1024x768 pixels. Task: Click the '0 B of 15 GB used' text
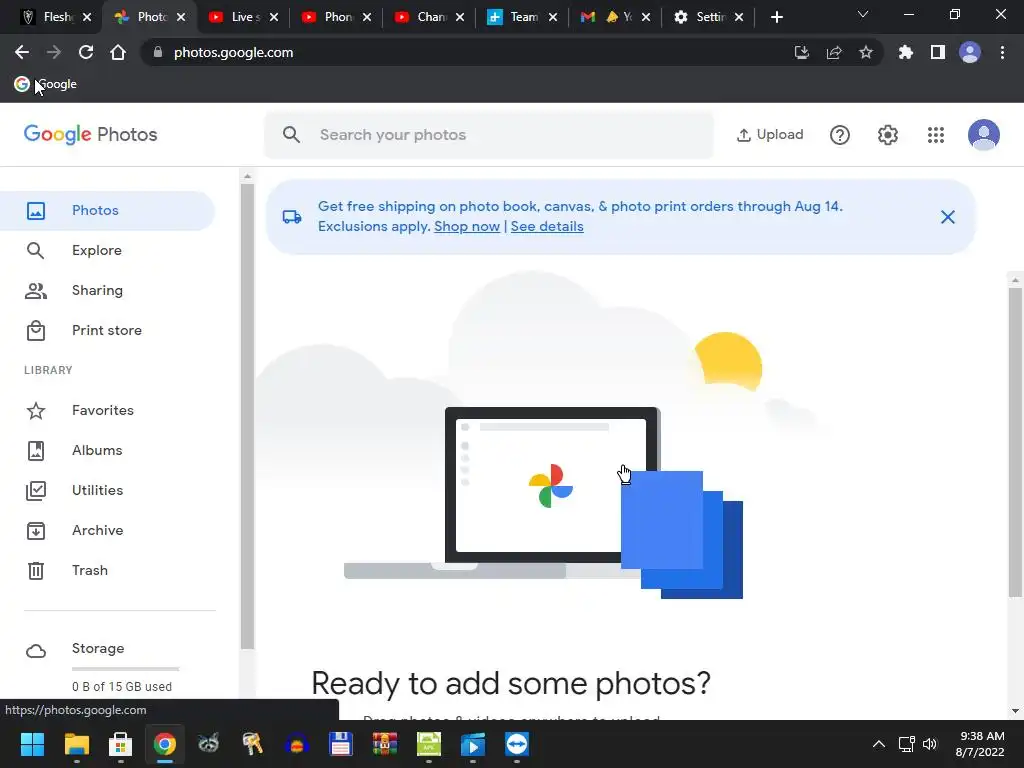[x=122, y=686]
